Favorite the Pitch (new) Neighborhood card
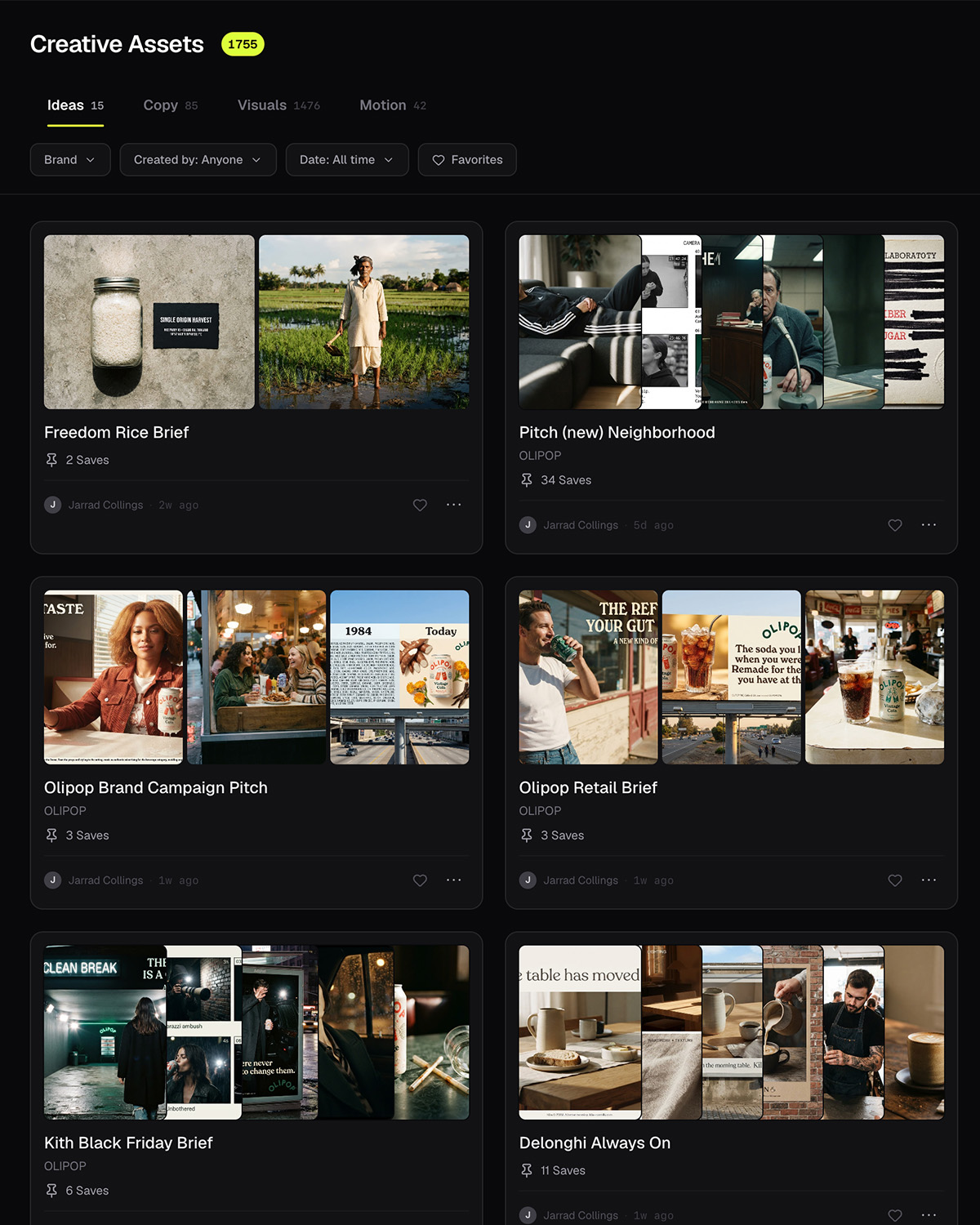Viewport: 980px width, 1225px height. pyautogui.click(x=895, y=525)
